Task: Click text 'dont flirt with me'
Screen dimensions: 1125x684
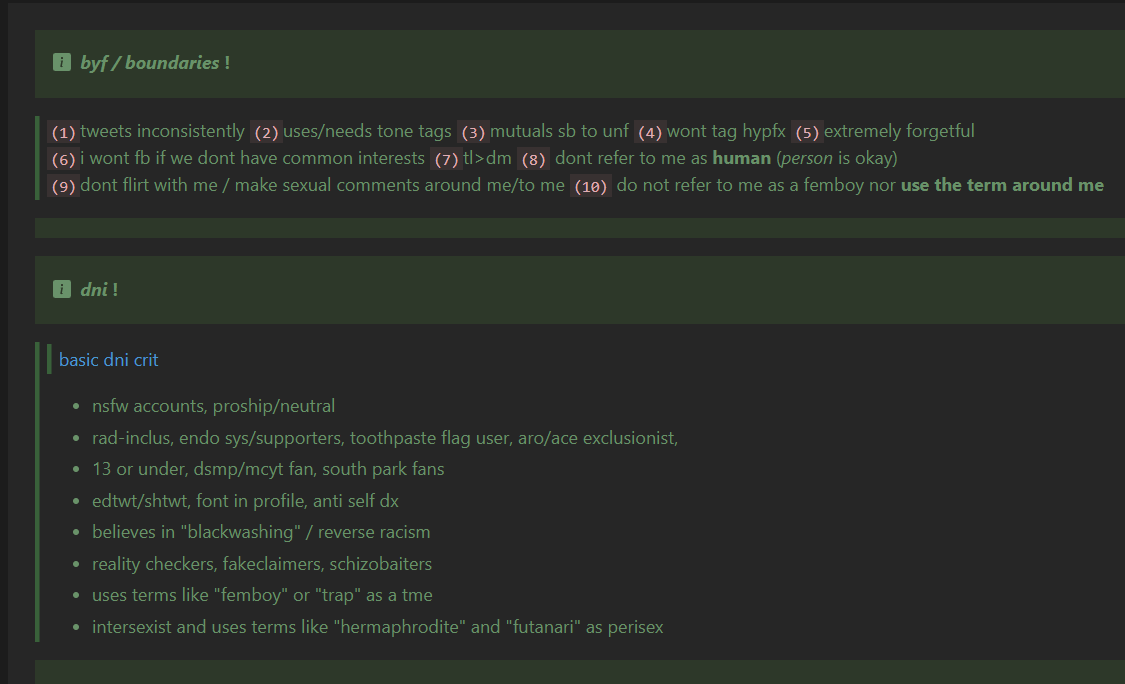Action: [149, 185]
